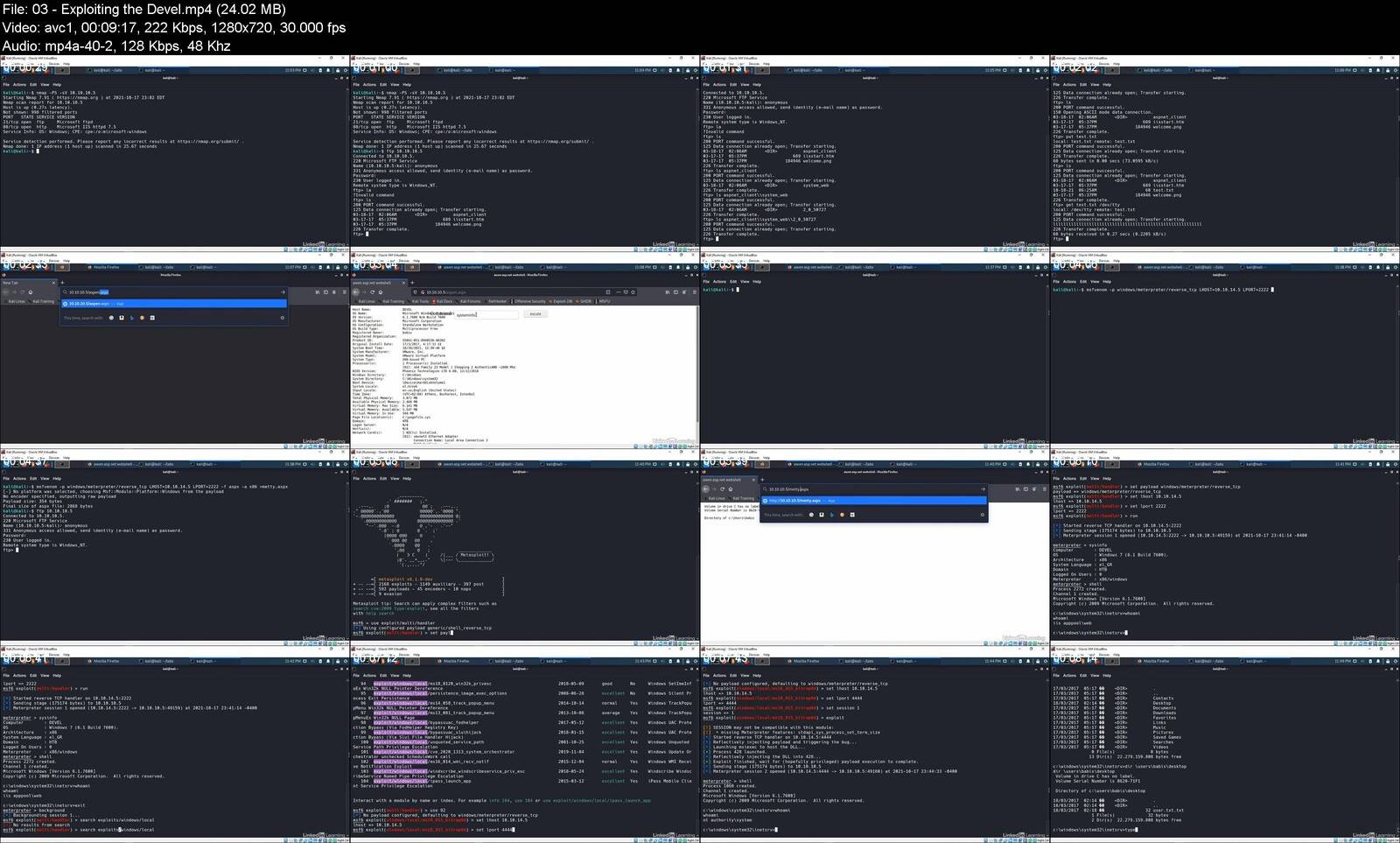1400x843 pixels.
Task: Open thumbnail with Firefox New Tab URL suggestions
Action: point(174,350)
